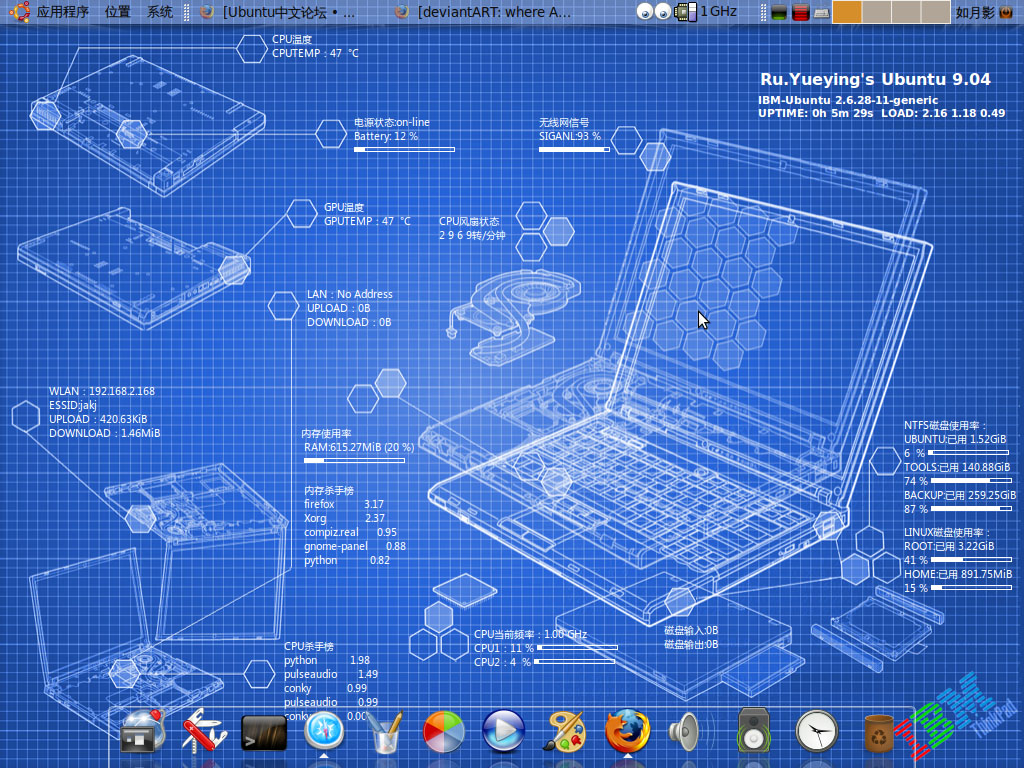
Task: Click the Battery 12 % progress bar
Action: pos(404,150)
